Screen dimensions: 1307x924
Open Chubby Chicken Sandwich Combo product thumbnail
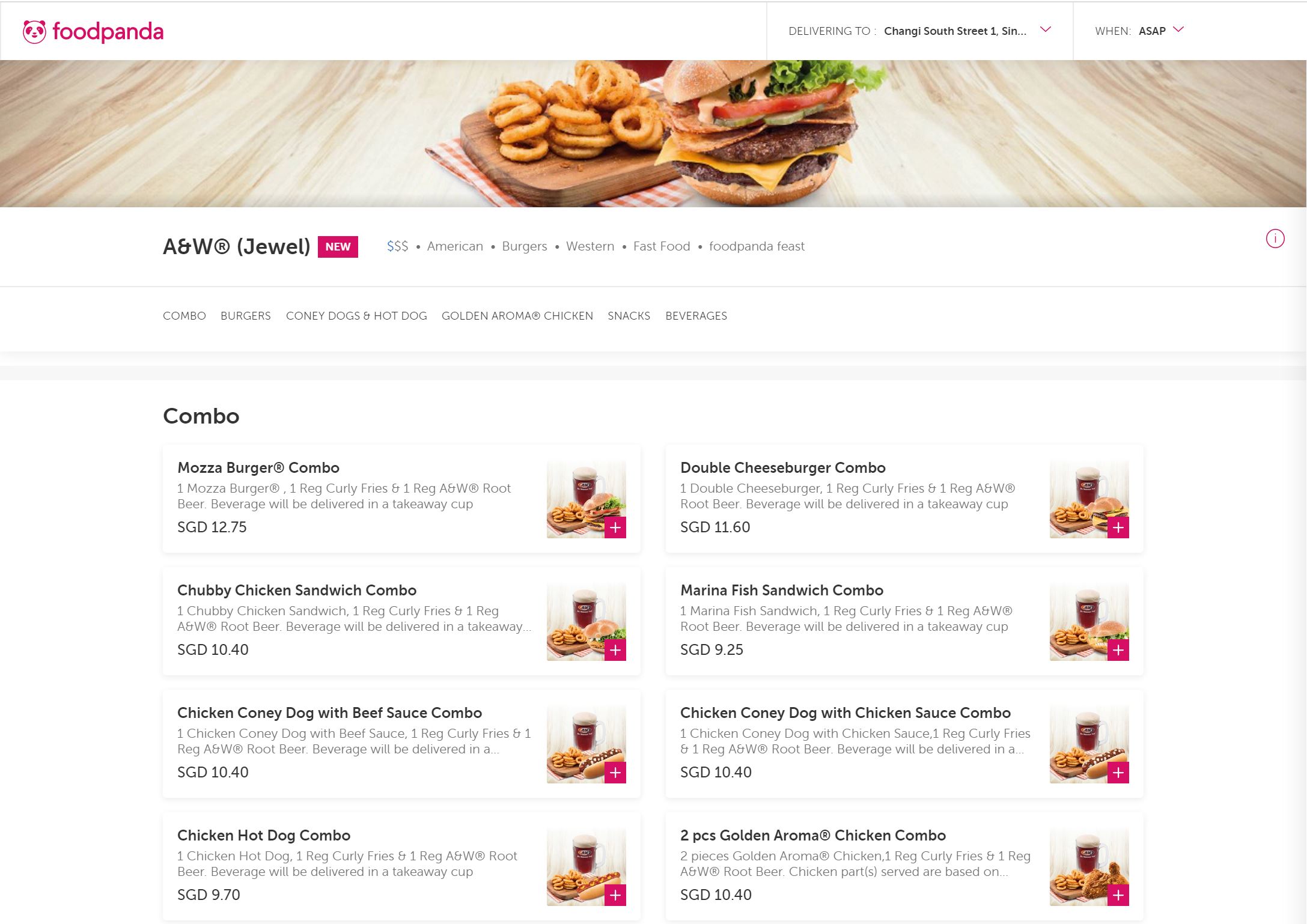586,621
